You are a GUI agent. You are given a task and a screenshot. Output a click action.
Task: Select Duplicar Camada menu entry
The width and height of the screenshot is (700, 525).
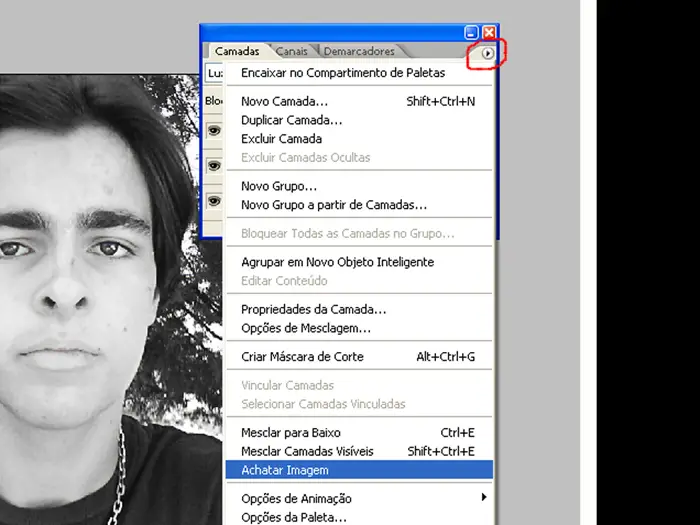(290, 120)
